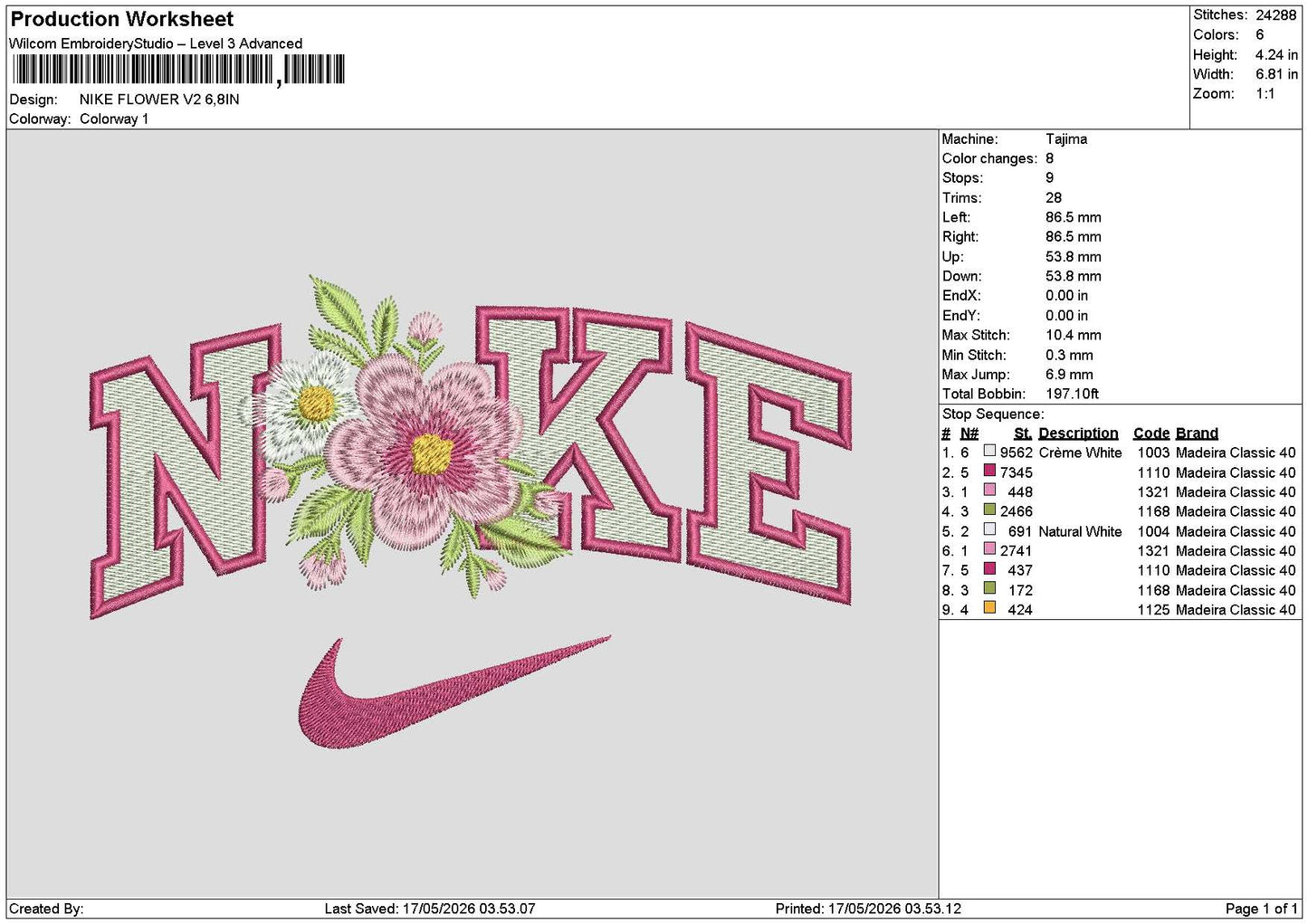Viewport: 1308px width, 924px height.
Task: Click the machine value 'Tajima'
Action: (x=1066, y=138)
